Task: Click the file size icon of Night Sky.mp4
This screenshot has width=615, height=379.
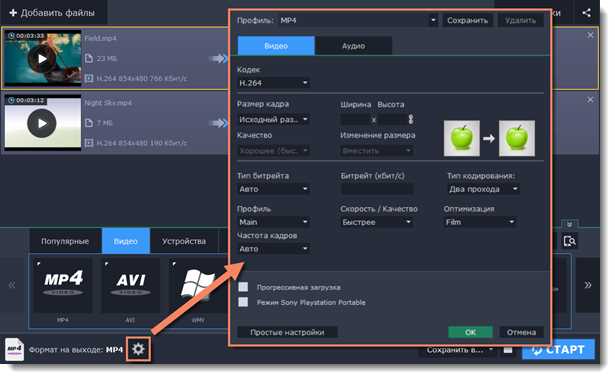Action: point(89,123)
